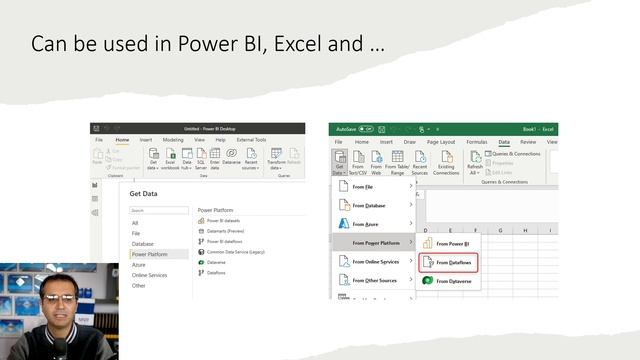Expand From Azure submenu
Viewport: 640px width, 360px height.
(x=375, y=224)
